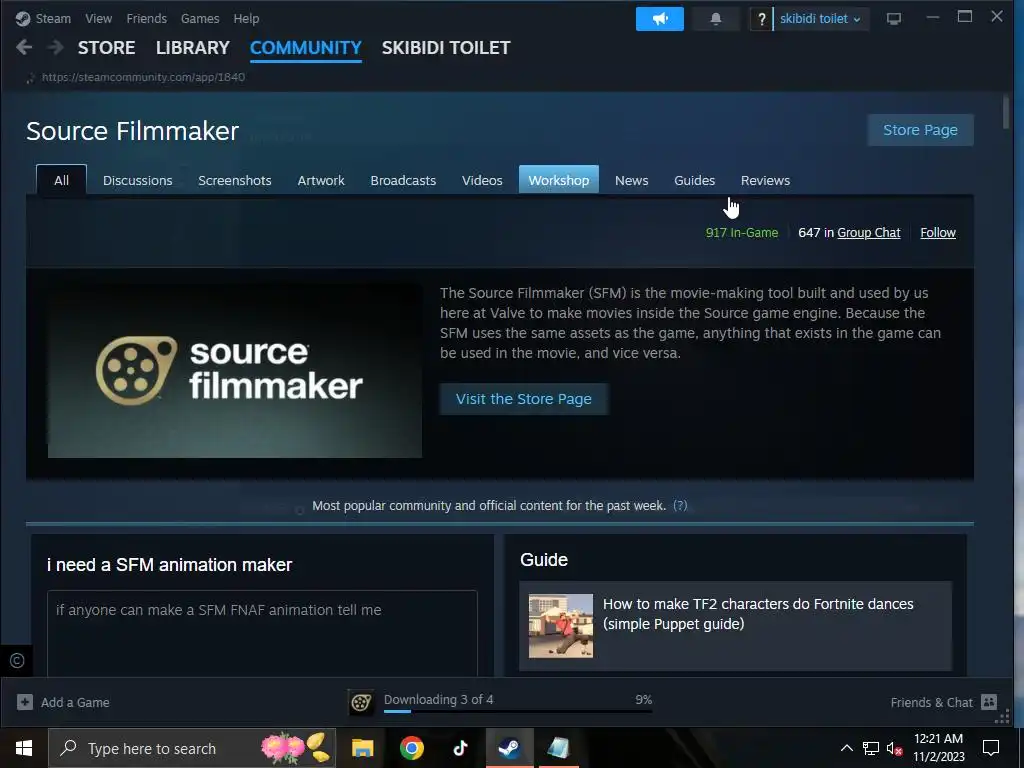Click Visit the Store Page button

click(x=524, y=399)
